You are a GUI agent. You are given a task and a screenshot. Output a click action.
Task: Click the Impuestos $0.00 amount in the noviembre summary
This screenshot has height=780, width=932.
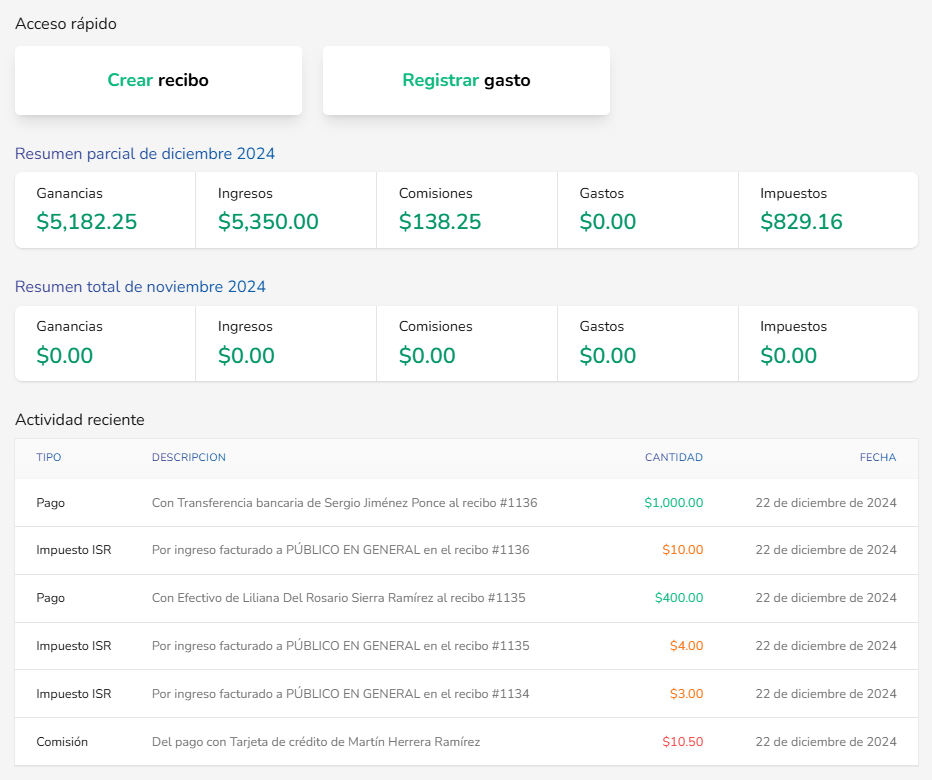(788, 356)
